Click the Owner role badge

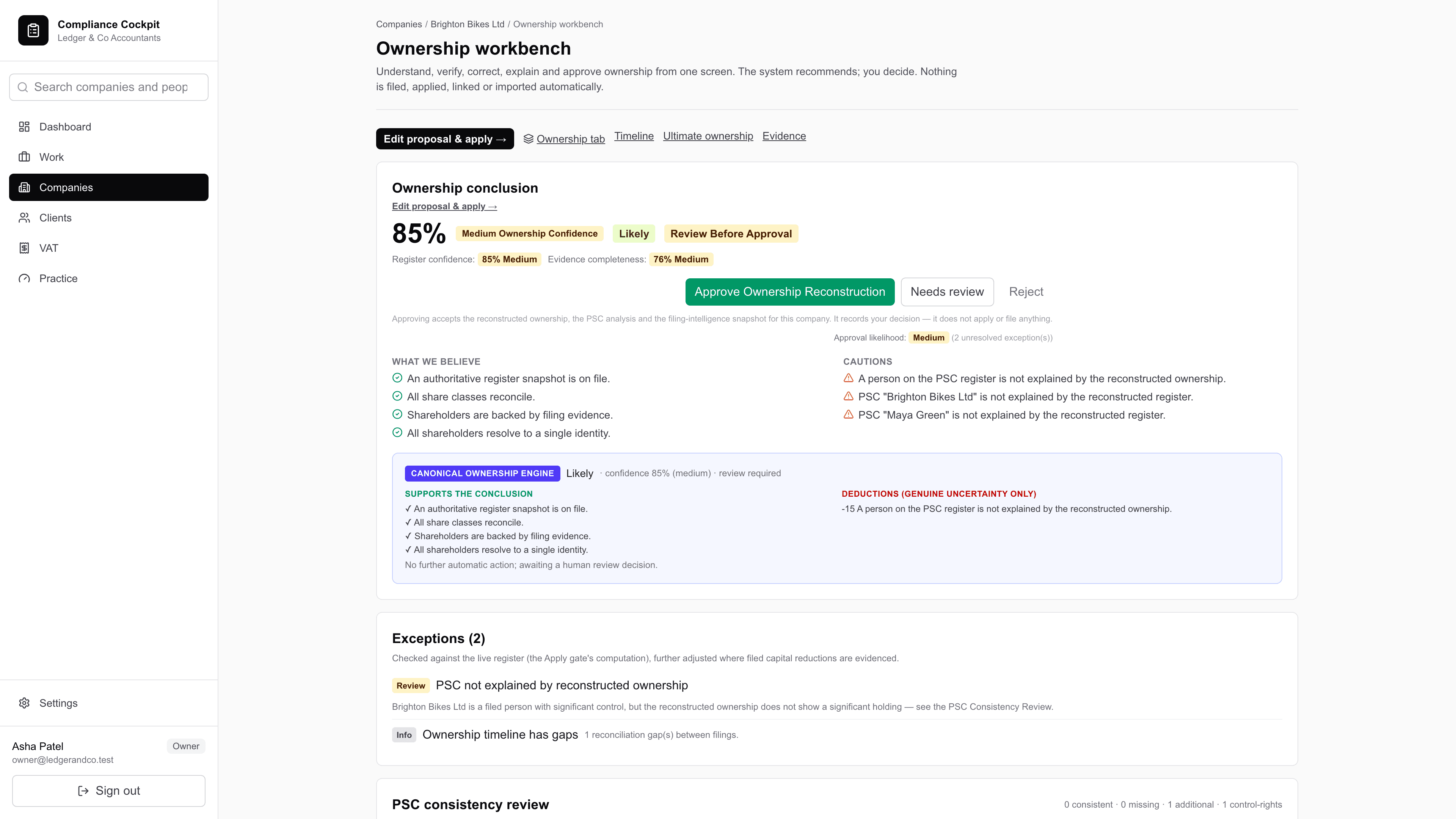tap(185, 746)
